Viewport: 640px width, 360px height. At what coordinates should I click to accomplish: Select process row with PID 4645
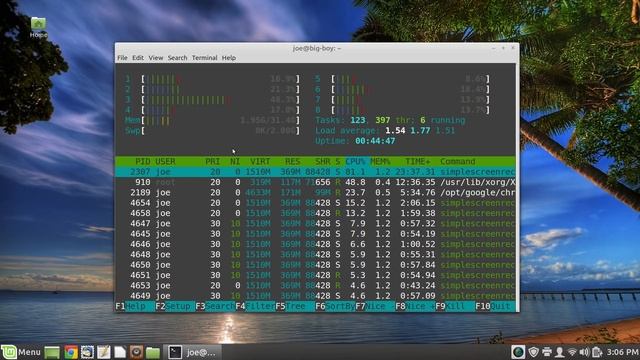(x=315, y=234)
